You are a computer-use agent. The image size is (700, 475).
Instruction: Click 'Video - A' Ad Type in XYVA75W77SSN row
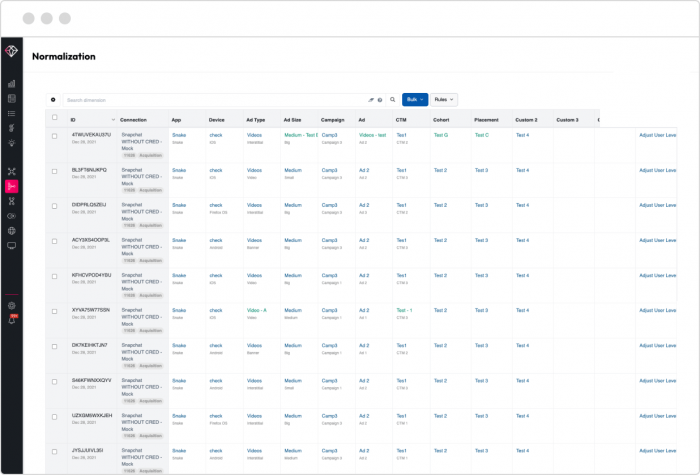click(257, 310)
